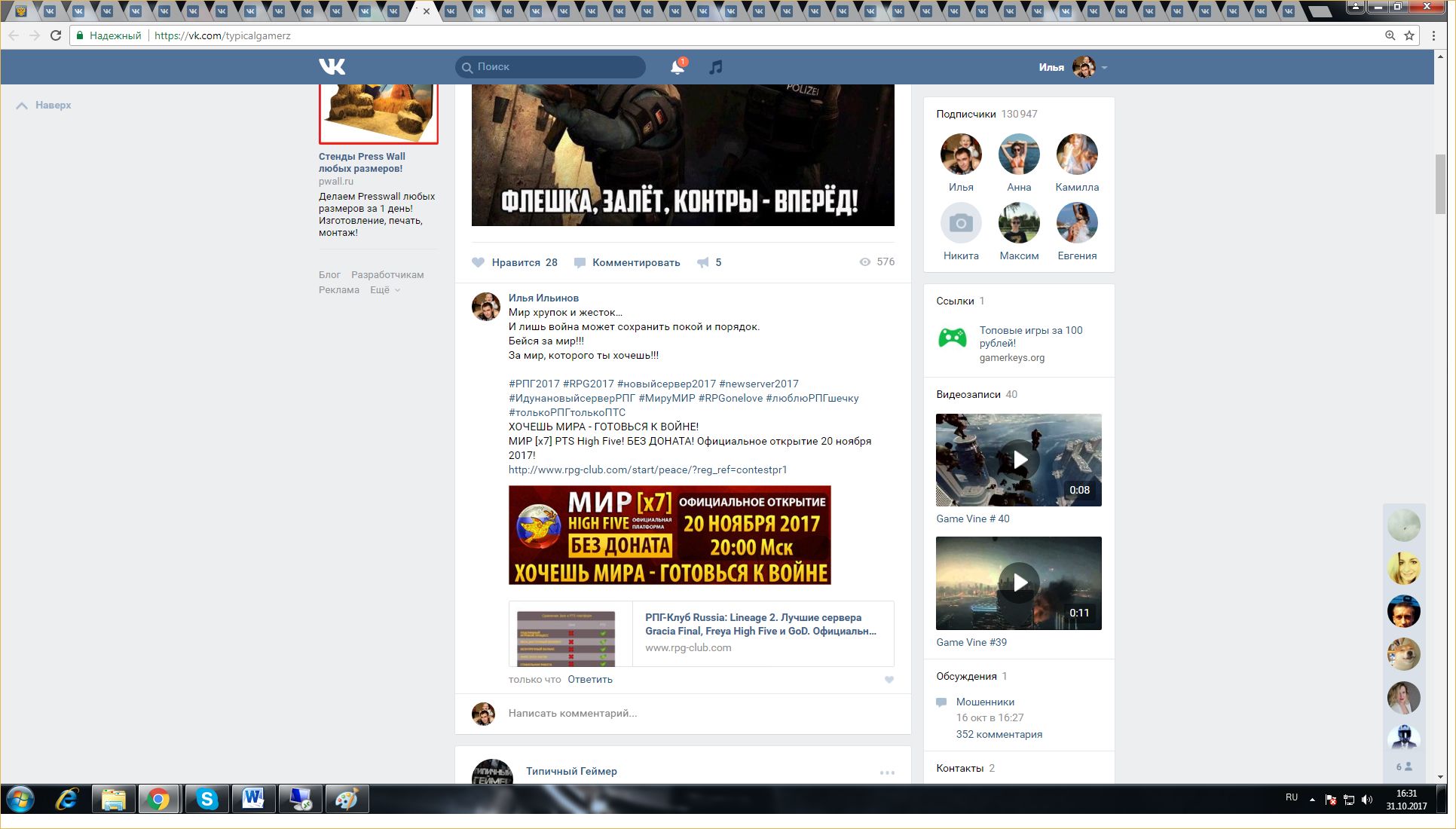Open the post options three-dots menu
Screen dimensions: 1456x829
click(887, 772)
